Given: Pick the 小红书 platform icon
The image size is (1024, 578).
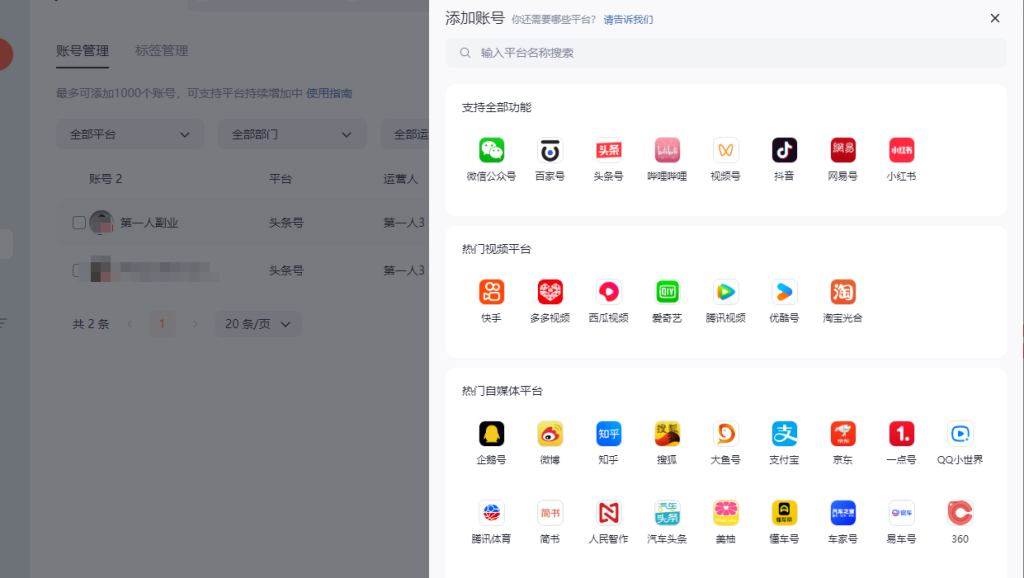Looking at the screenshot, I should pos(901,151).
